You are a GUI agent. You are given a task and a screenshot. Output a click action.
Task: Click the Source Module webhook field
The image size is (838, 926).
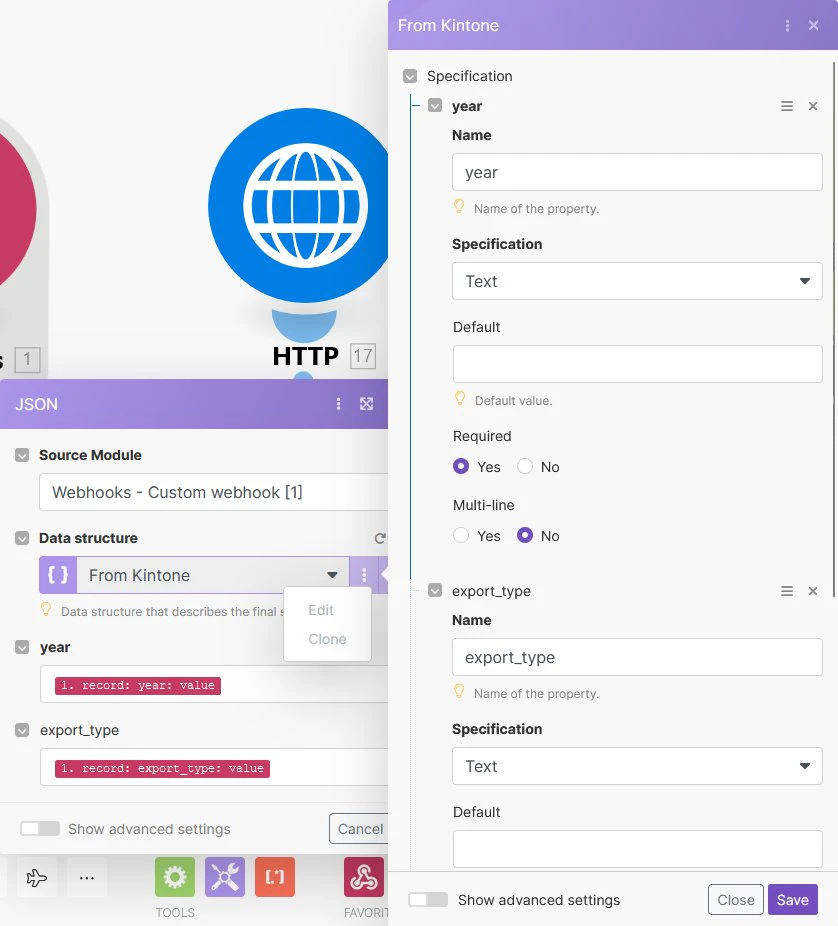click(x=214, y=492)
